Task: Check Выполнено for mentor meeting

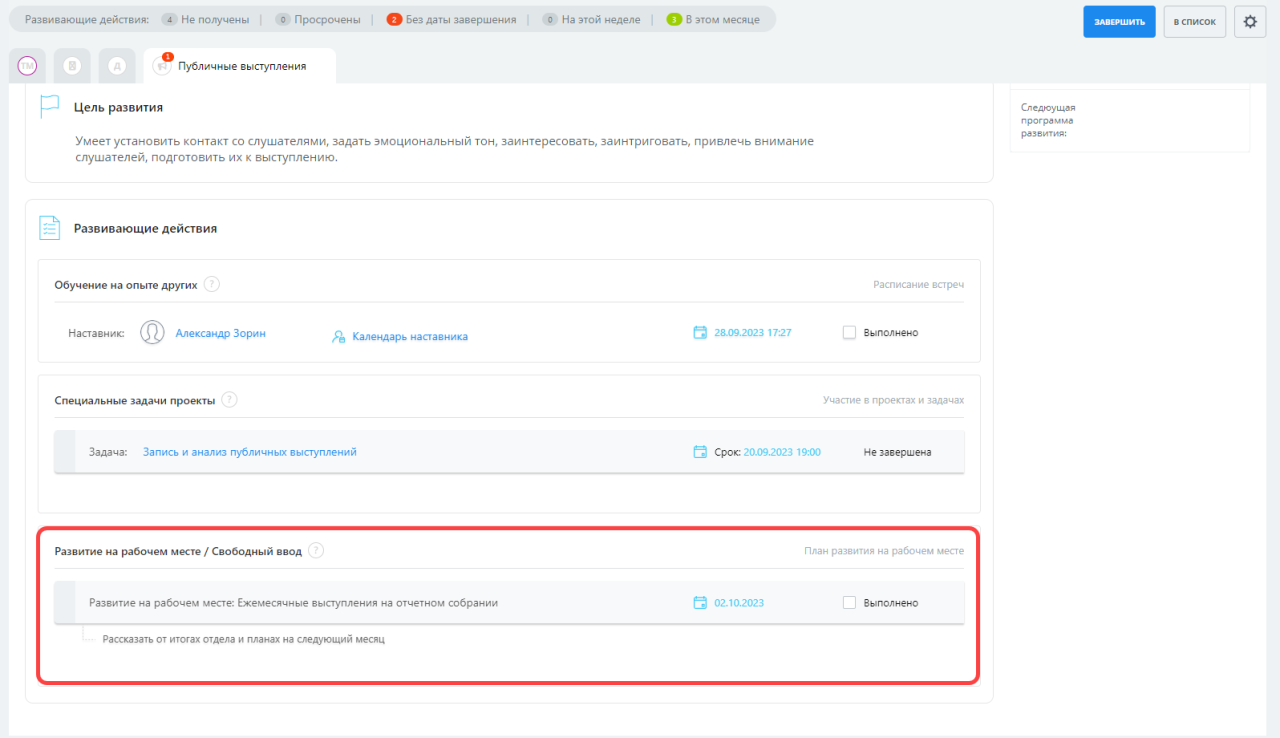Action: [849, 333]
